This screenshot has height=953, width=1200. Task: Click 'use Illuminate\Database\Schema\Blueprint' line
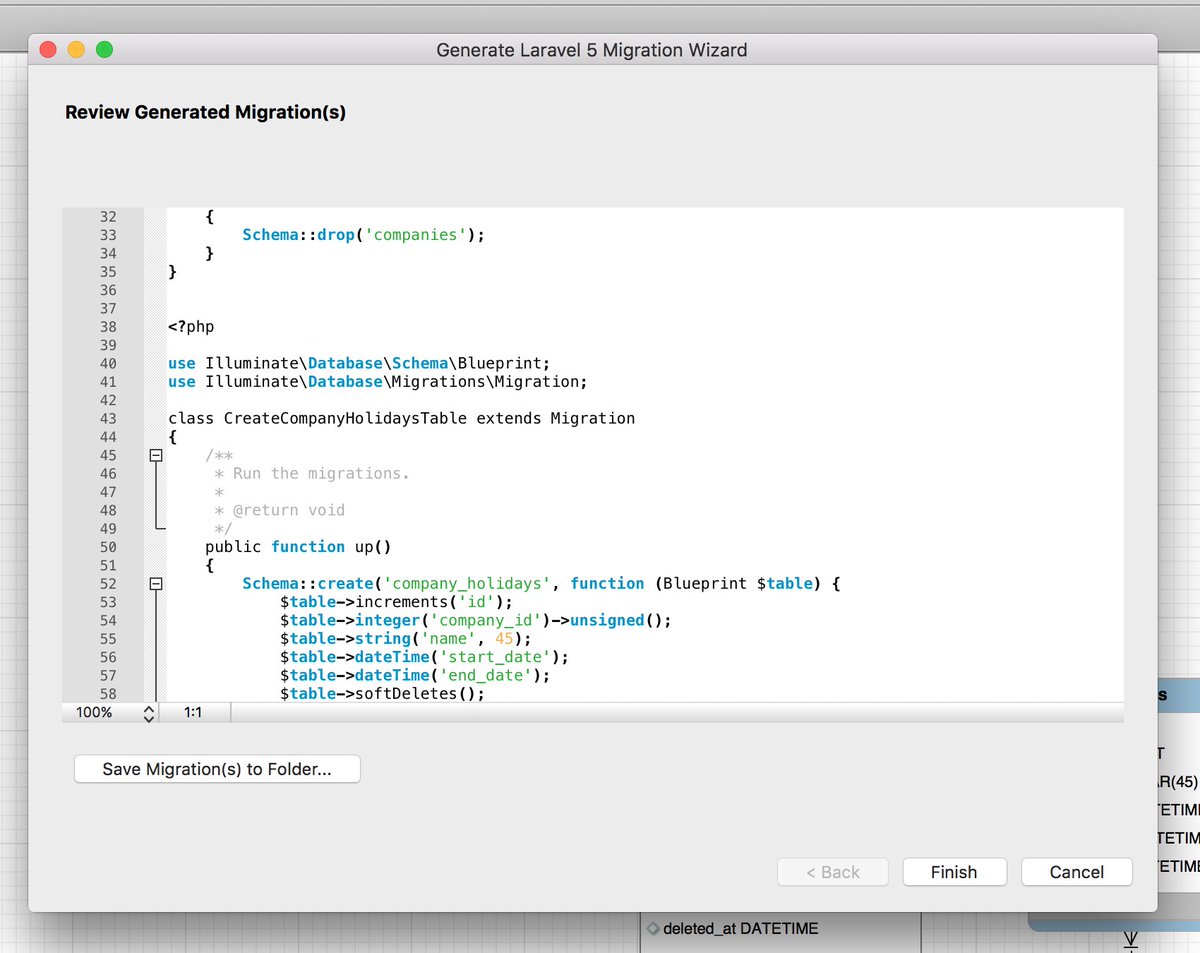pyautogui.click(x=359, y=363)
